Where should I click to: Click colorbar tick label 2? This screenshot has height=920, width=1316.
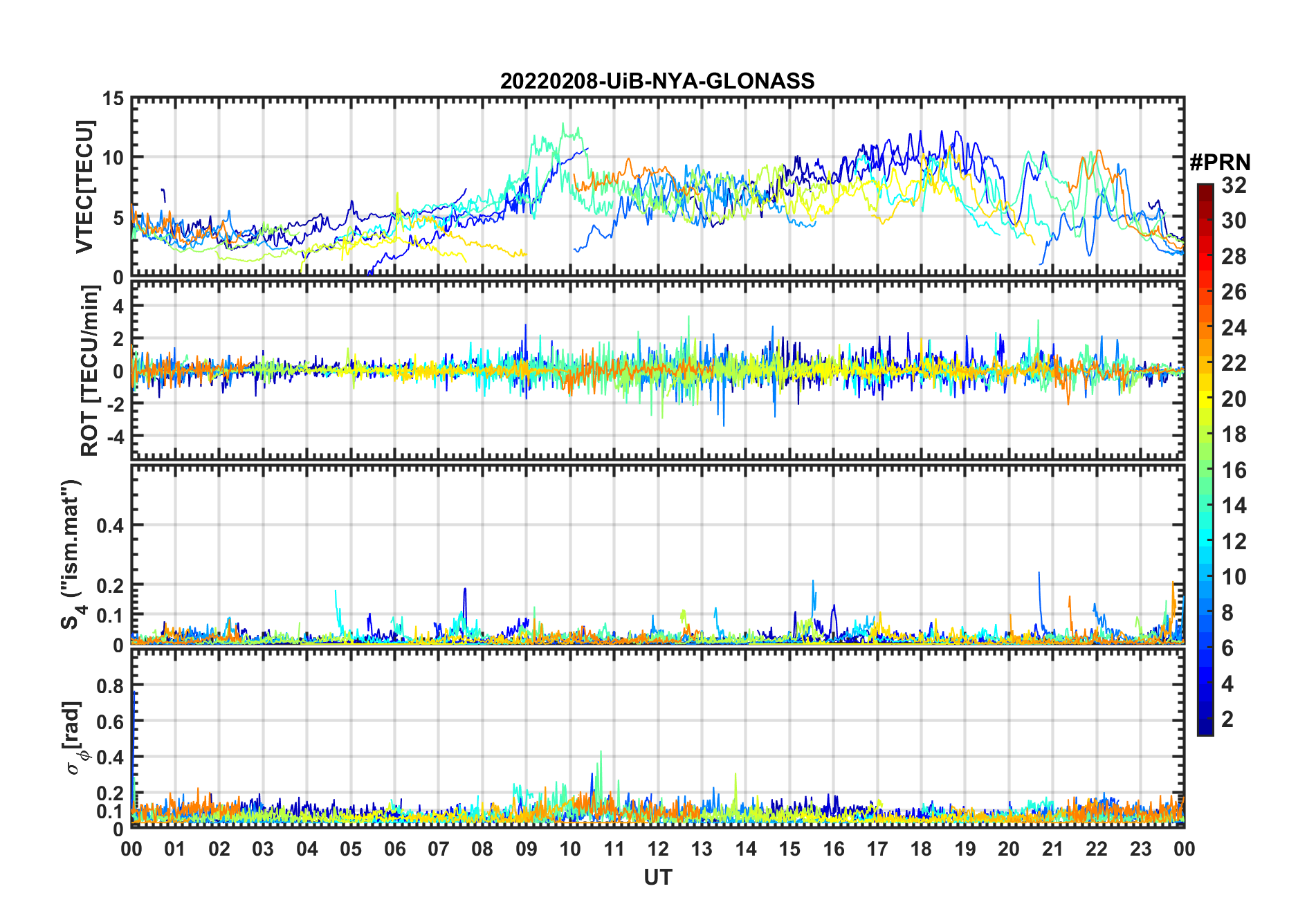tap(1227, 719)
